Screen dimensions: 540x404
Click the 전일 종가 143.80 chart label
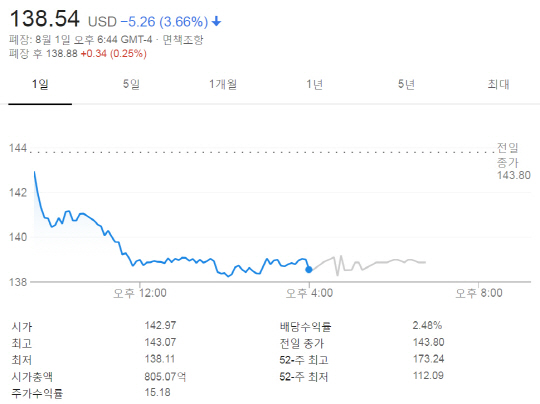[x=513, y=162]
